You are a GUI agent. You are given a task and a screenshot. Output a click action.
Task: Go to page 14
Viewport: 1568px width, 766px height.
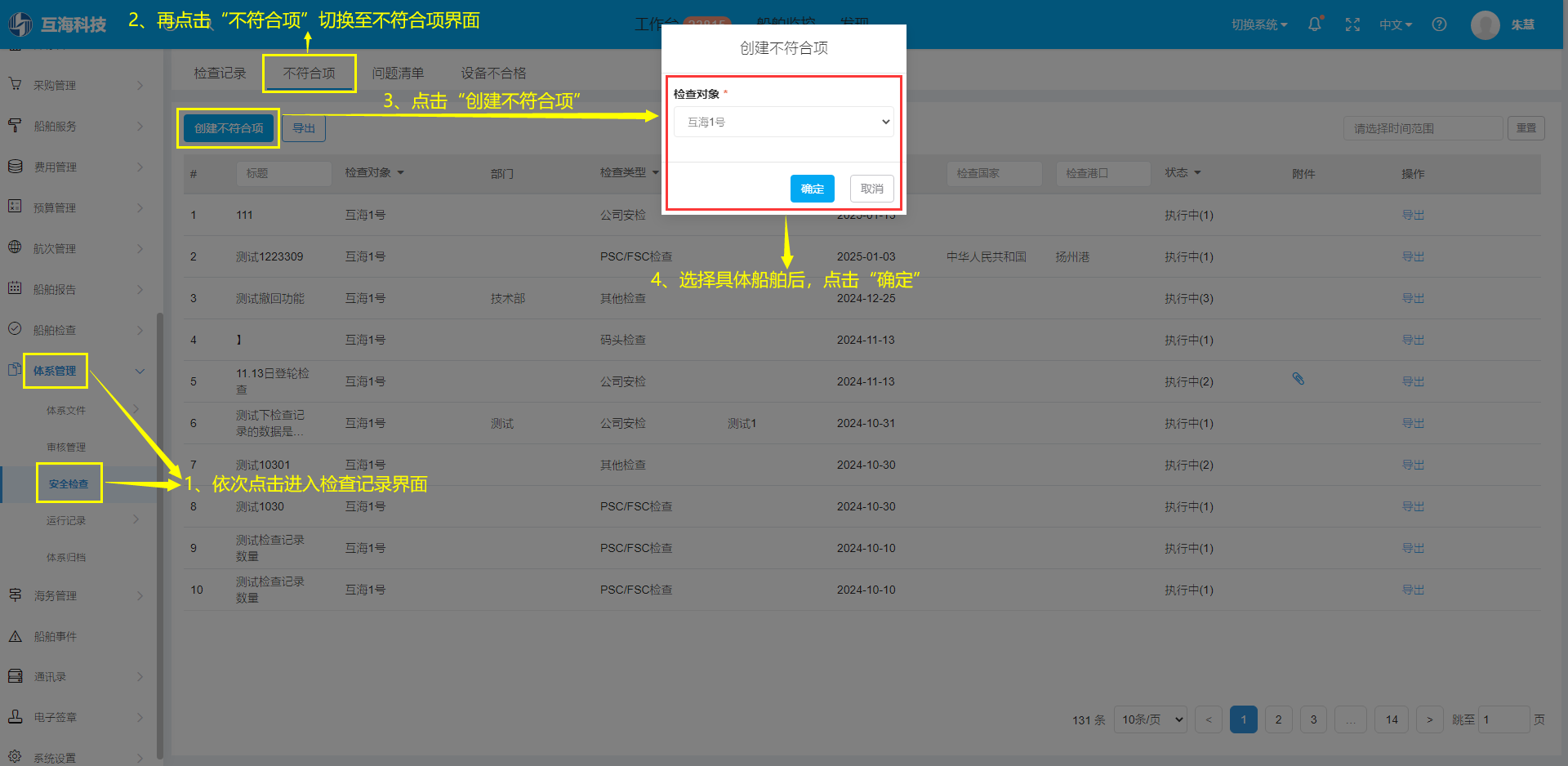1392,719
